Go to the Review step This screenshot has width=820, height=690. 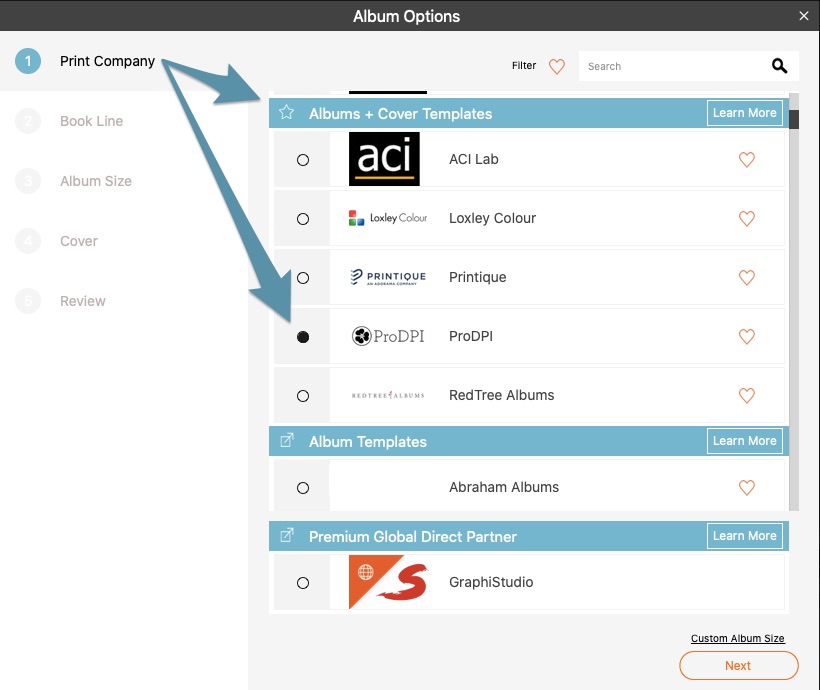point(60,301)
